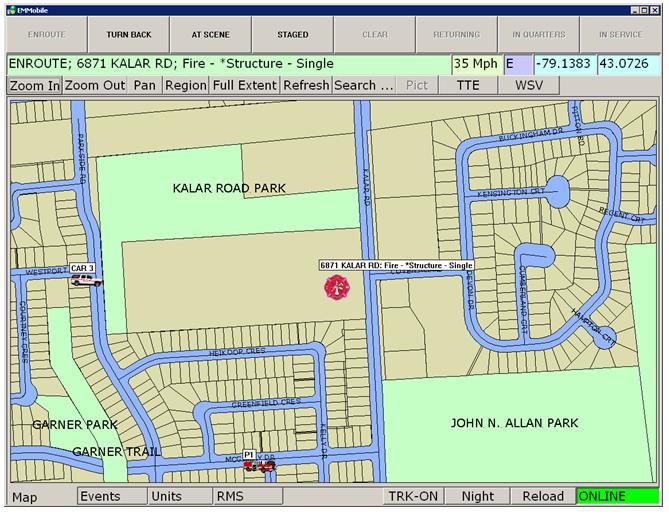Screen dimensions: 669x515
Task: Click the longitude field showing -79.1383
Action: (566, 63)
